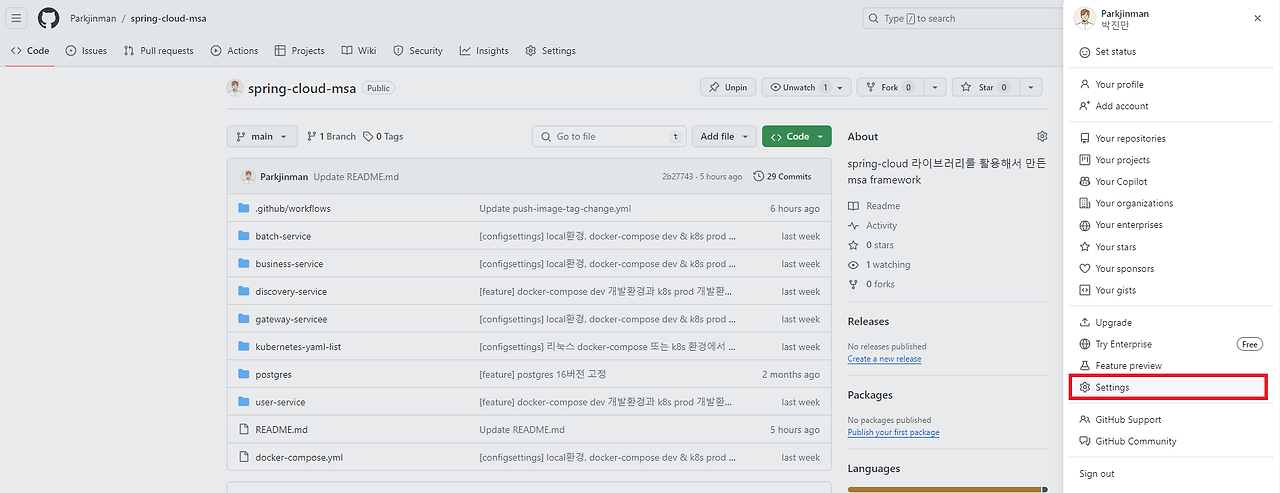Click the Upgrade arrow icon in the panel
The height and width of the screenshot is (493, 1280).
(1085, 323)
